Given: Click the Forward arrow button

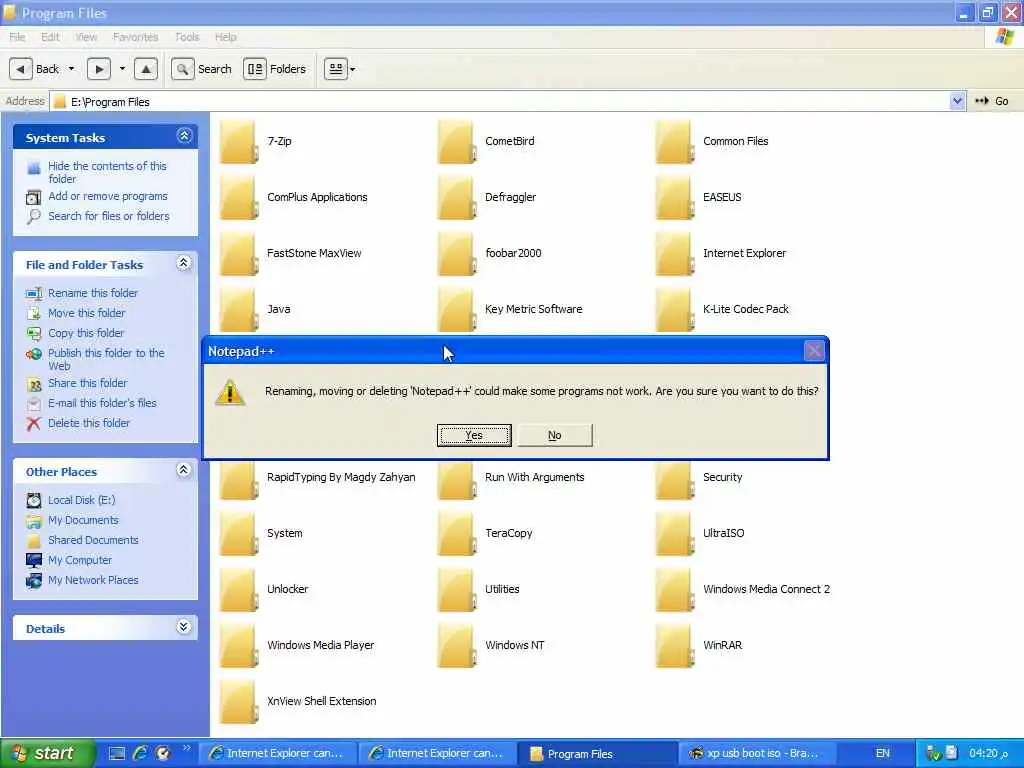Looking at the screenshot, I should pos(99,69).
